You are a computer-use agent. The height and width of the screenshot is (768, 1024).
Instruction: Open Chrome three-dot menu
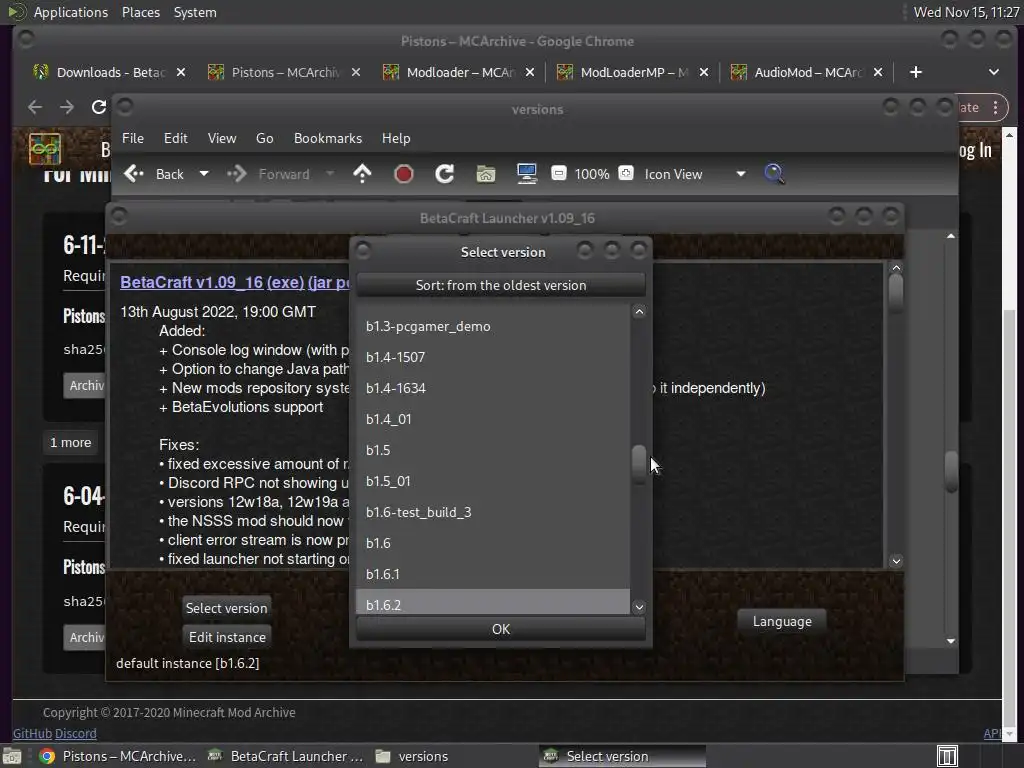pos(995,107)
